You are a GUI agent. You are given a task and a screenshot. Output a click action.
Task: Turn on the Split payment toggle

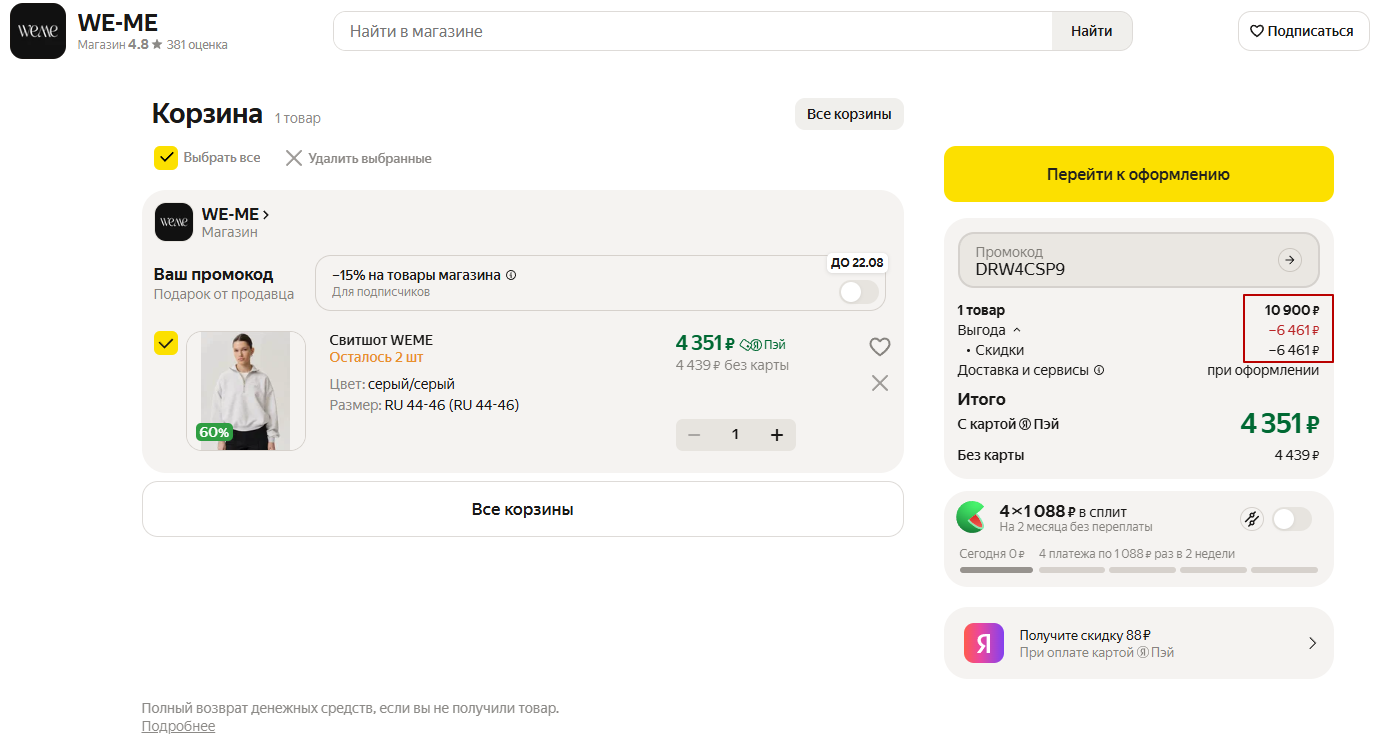point(1290,518)
